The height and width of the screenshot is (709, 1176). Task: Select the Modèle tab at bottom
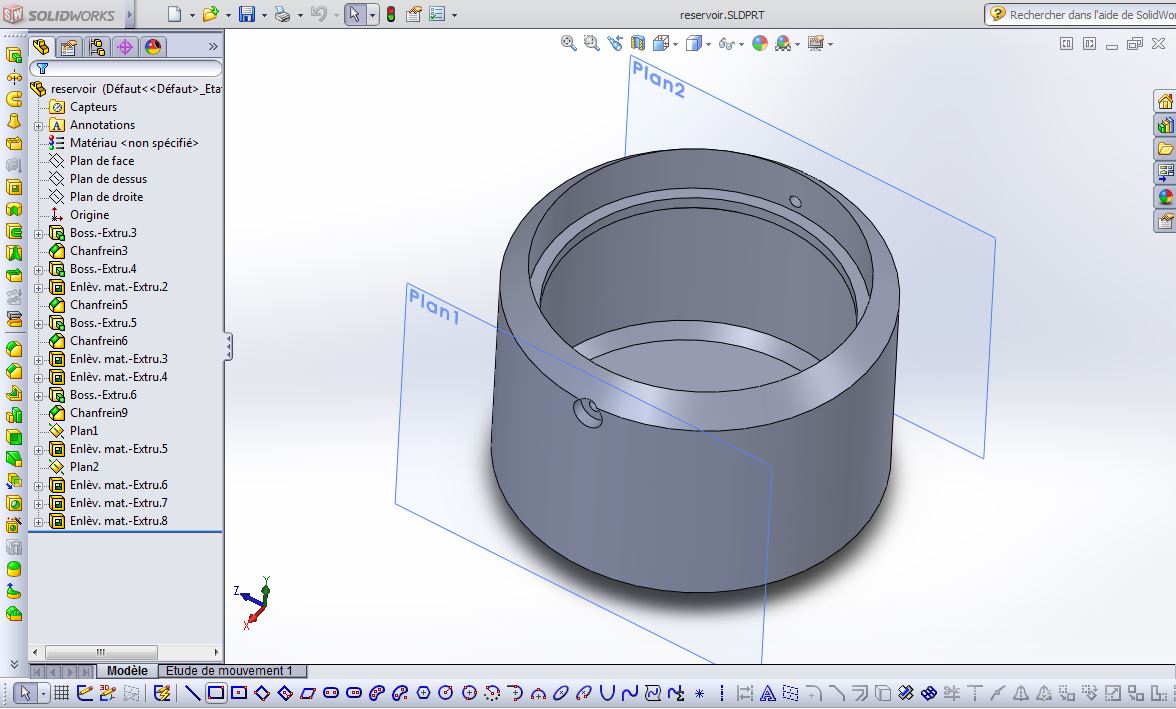[x=127, y=671]
